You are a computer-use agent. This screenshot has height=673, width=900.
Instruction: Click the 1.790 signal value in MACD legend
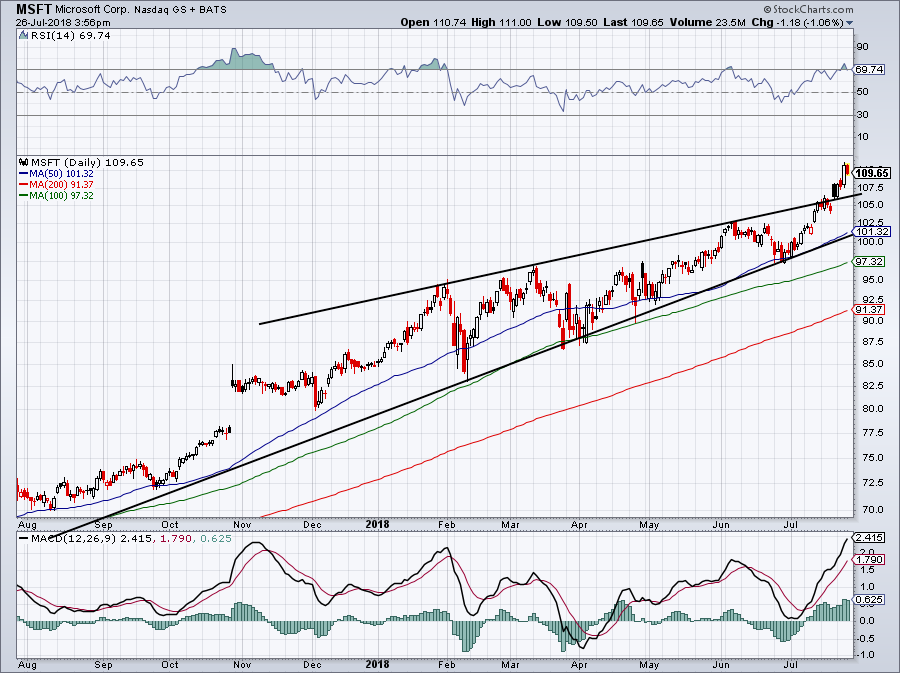pyautogui.click(x=174, y=539)
